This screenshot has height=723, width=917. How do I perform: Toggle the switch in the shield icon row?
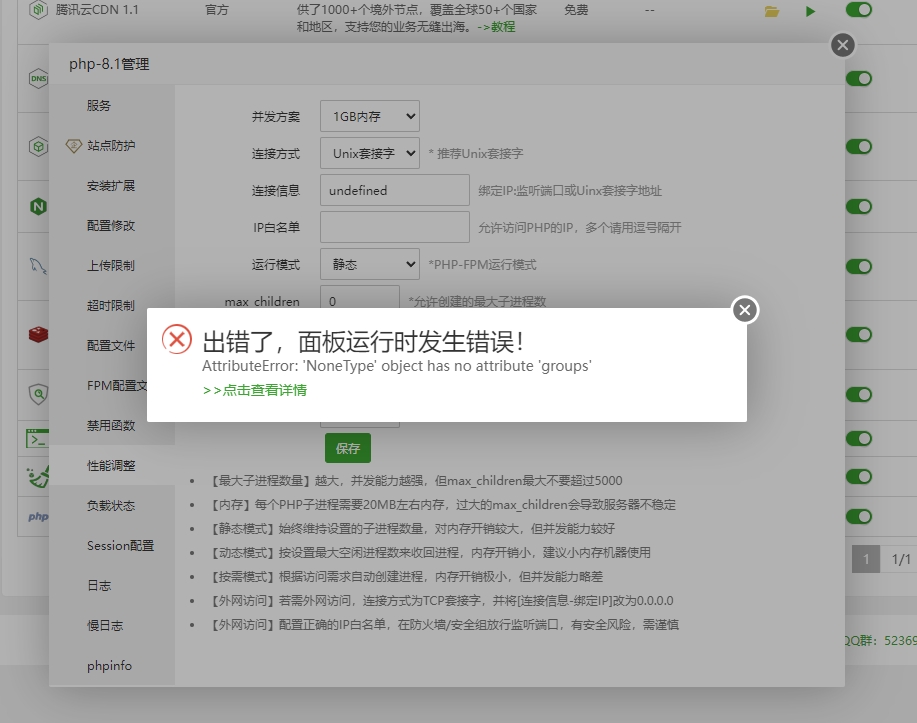(x=859, y=394)
